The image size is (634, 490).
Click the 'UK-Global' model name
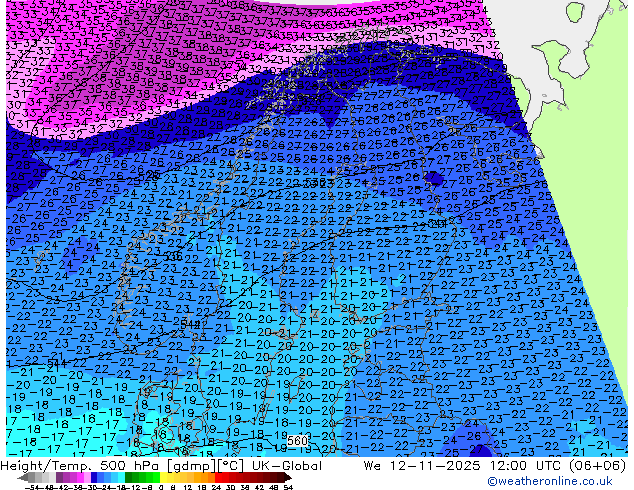[287, 465]
